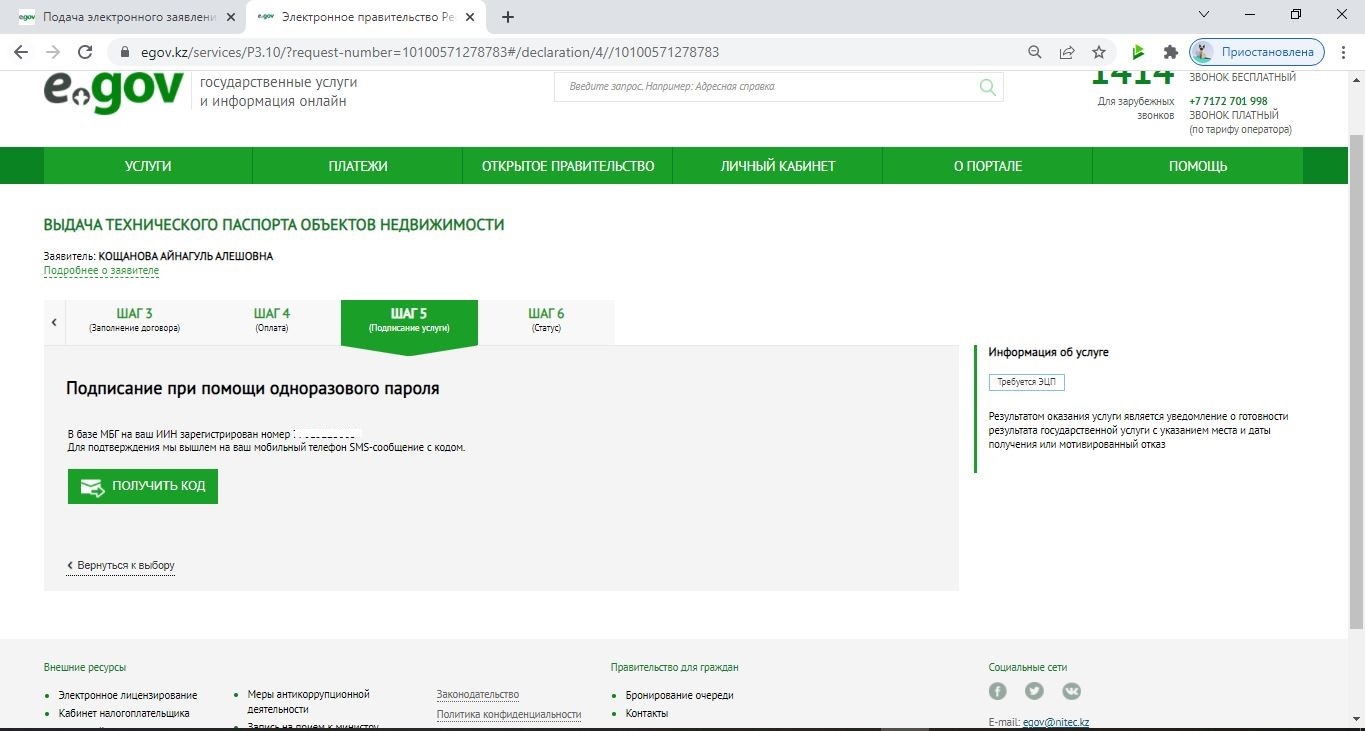This screenshot has height=731, width=1365.
Task: Open the Extensions puzzle icon
Action: [1170, 52]
